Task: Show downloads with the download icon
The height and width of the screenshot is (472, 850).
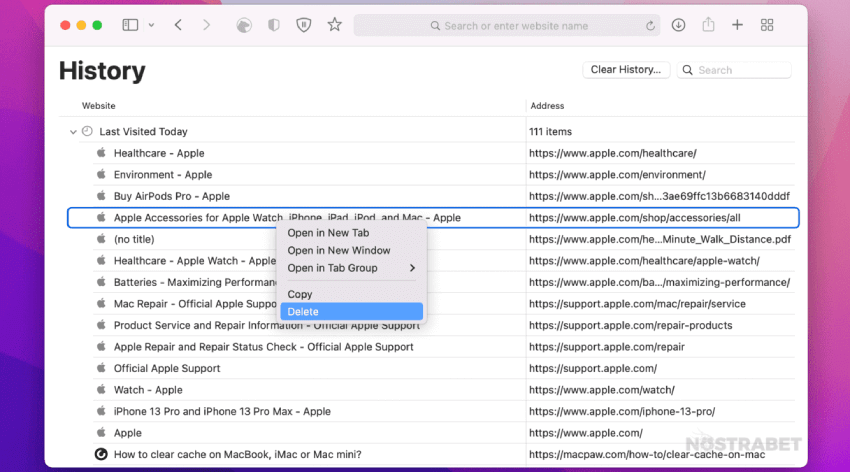Action: (x=678, y=25)
